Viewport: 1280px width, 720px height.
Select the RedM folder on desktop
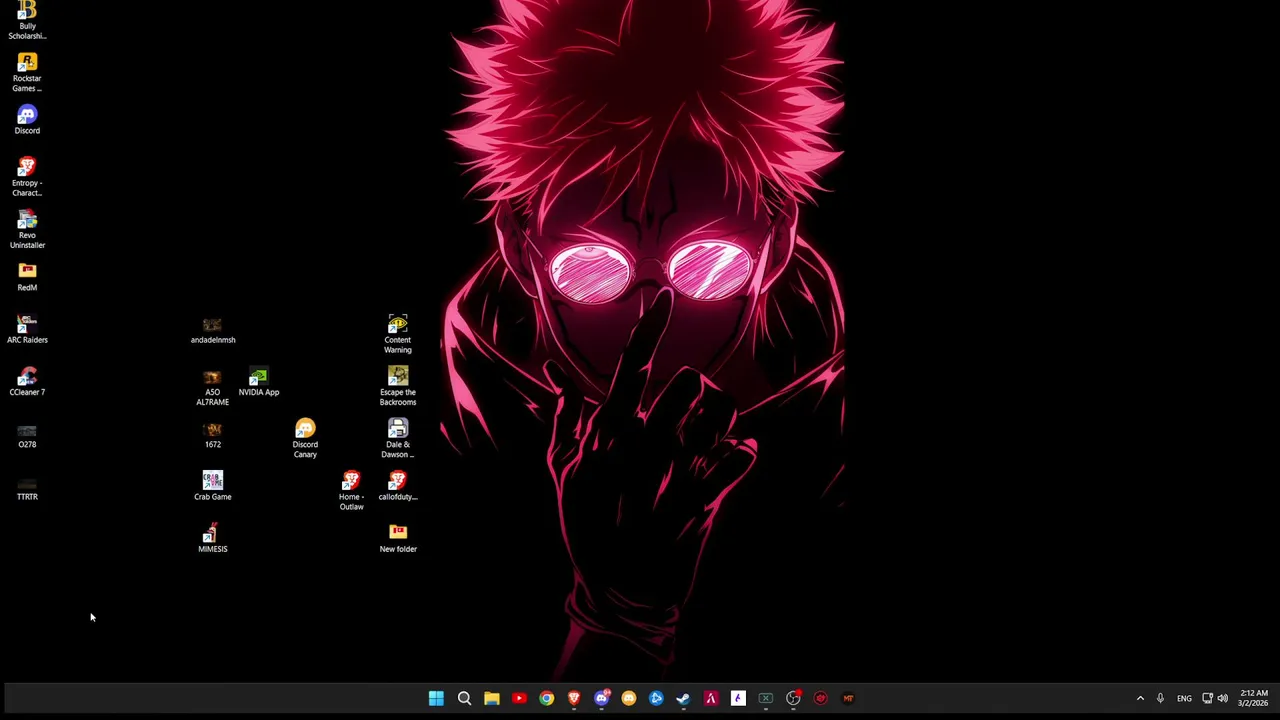[27, 277]
